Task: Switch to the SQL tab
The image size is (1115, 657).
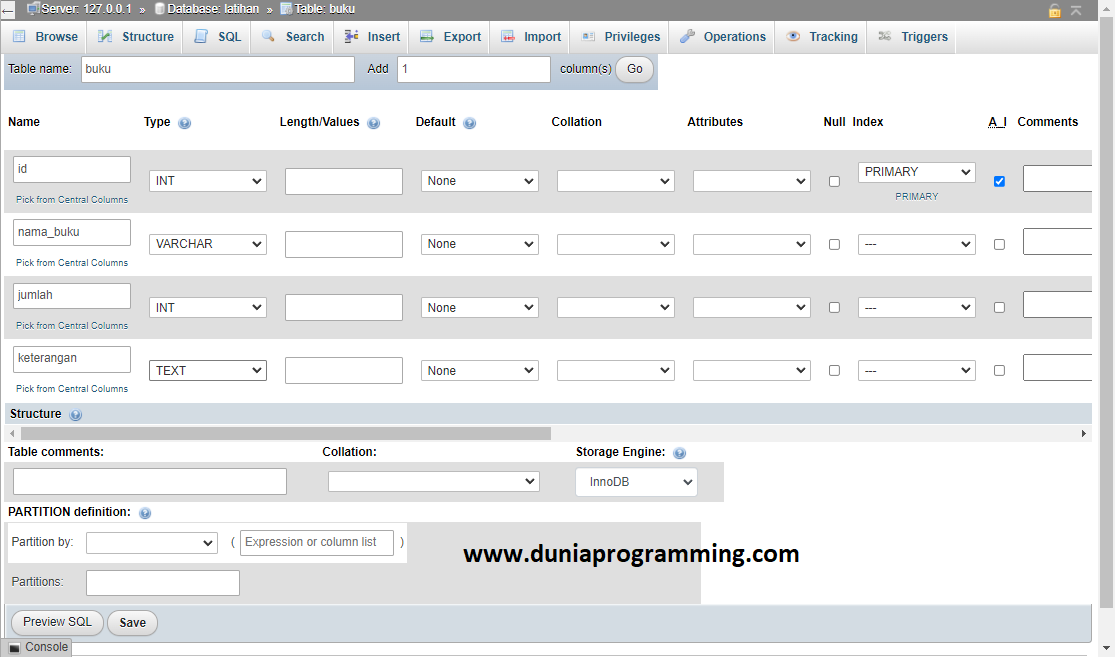Action: 216,36
